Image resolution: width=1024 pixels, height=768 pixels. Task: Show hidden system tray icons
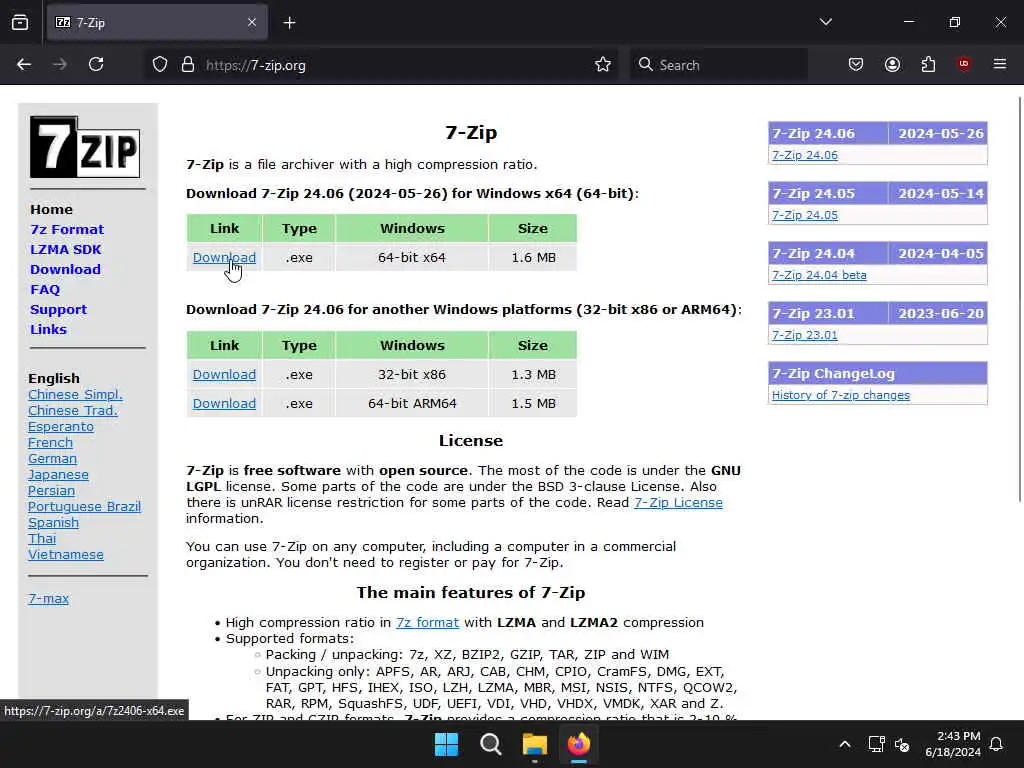[x=844, y=744]
